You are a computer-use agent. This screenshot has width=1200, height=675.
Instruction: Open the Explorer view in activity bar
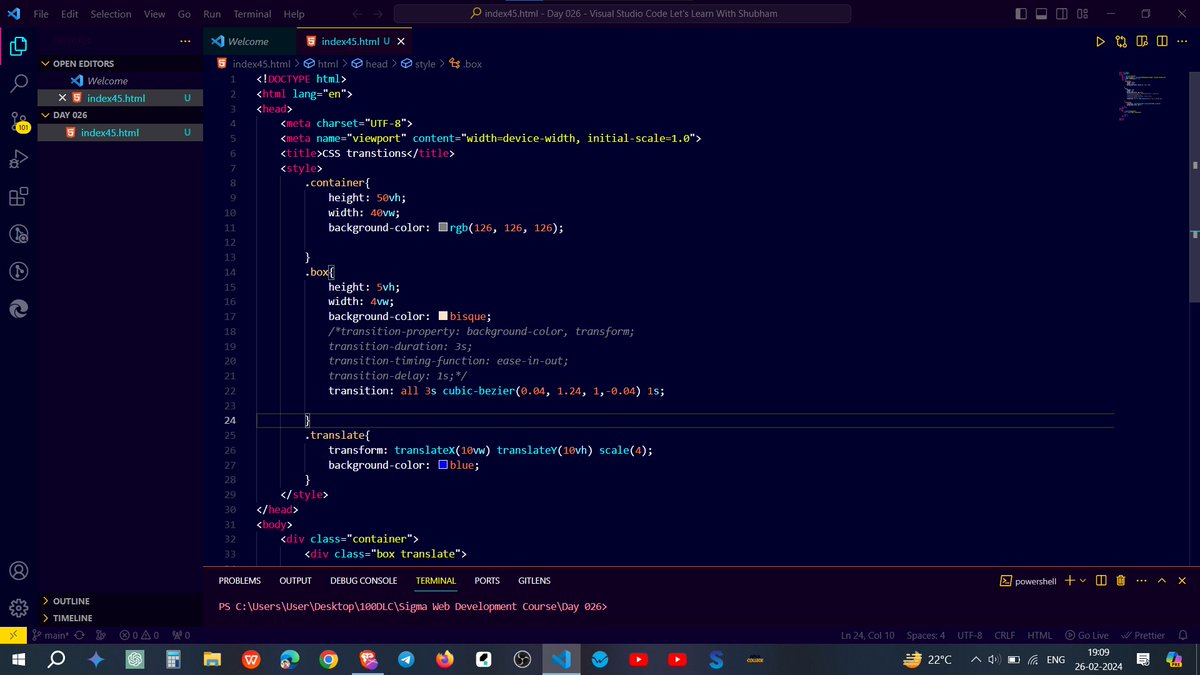tap(19, 47)
